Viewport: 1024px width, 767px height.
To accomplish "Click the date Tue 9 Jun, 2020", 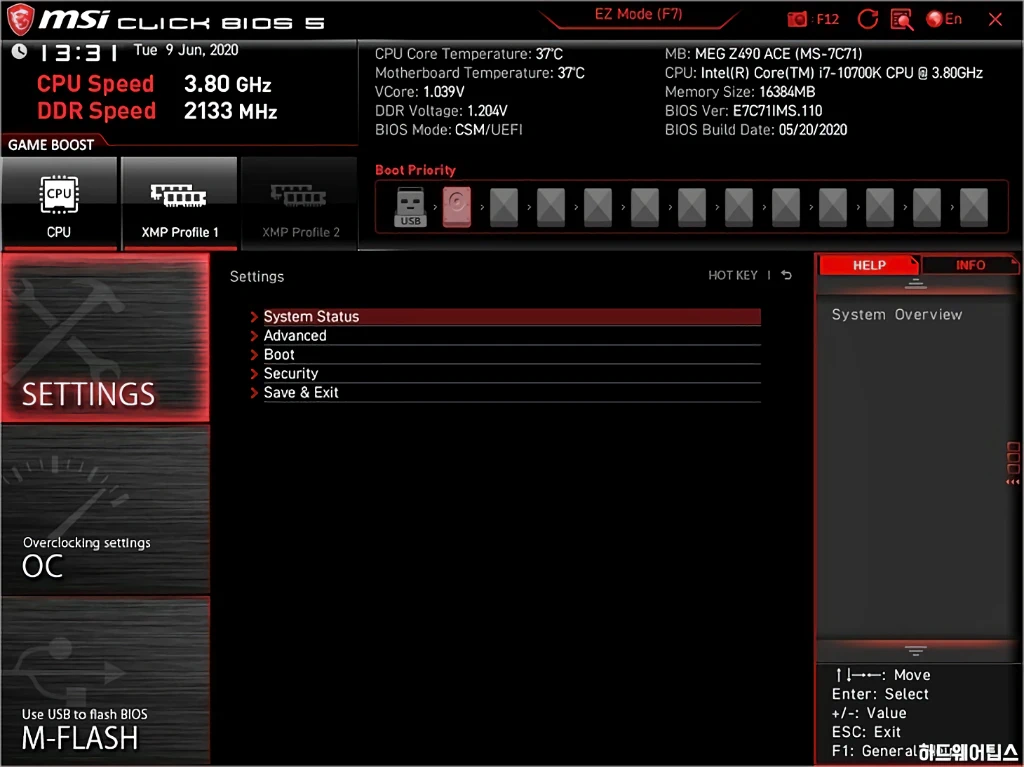I will (186, 50).
